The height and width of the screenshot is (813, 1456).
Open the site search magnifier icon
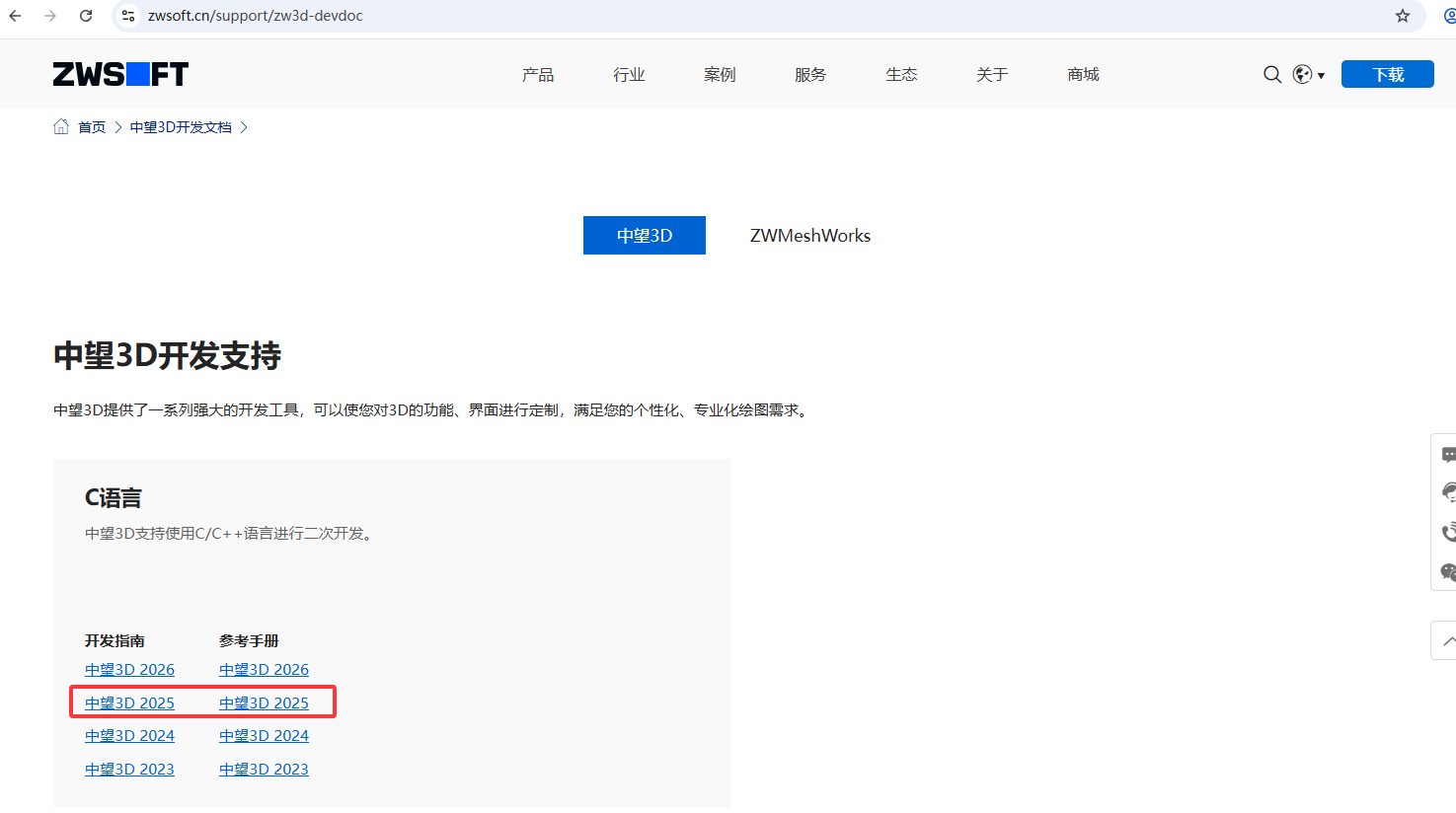tap(1272, 74)
